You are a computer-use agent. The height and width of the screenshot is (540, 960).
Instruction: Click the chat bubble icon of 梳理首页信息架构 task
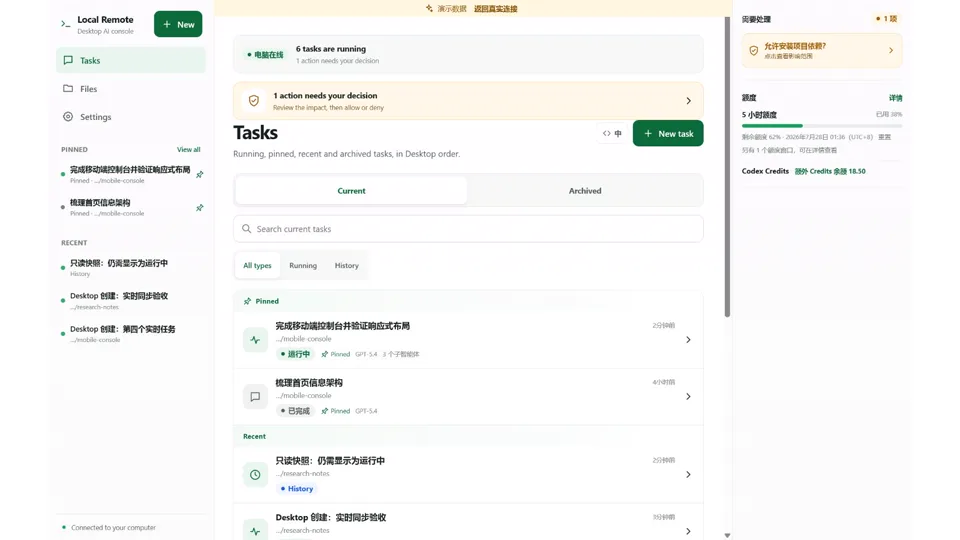[x=255, y=397]
